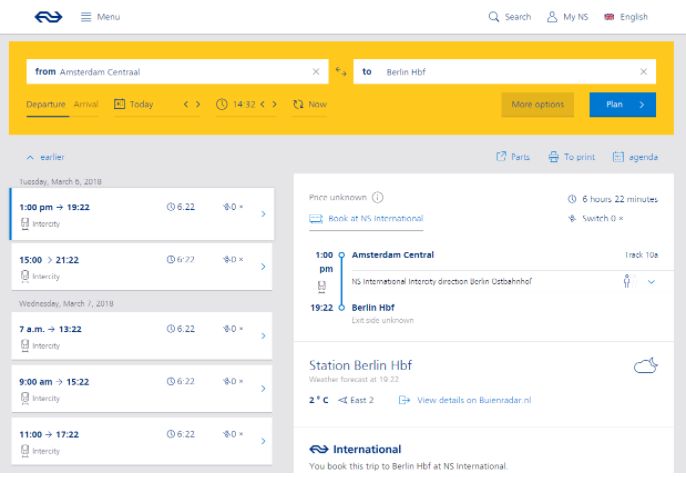
Task: Click the Switch 0 × transfer icon
Action: (x=572, y=218)
